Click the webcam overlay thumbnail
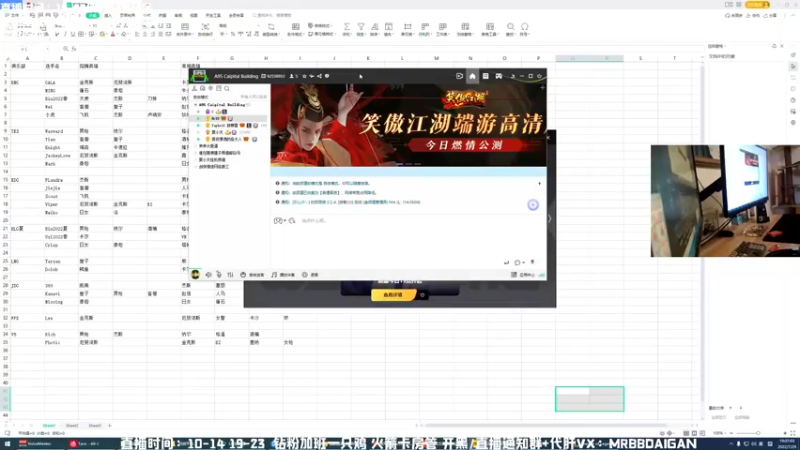Viewport: 800px width, 450px height. tap(725, 201)
